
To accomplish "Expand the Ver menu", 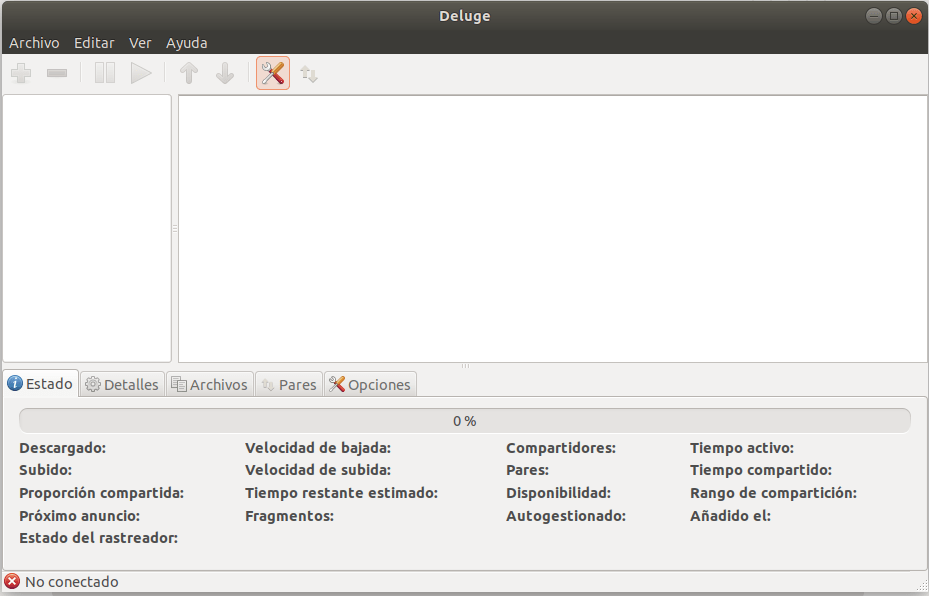I will [140, 43].
